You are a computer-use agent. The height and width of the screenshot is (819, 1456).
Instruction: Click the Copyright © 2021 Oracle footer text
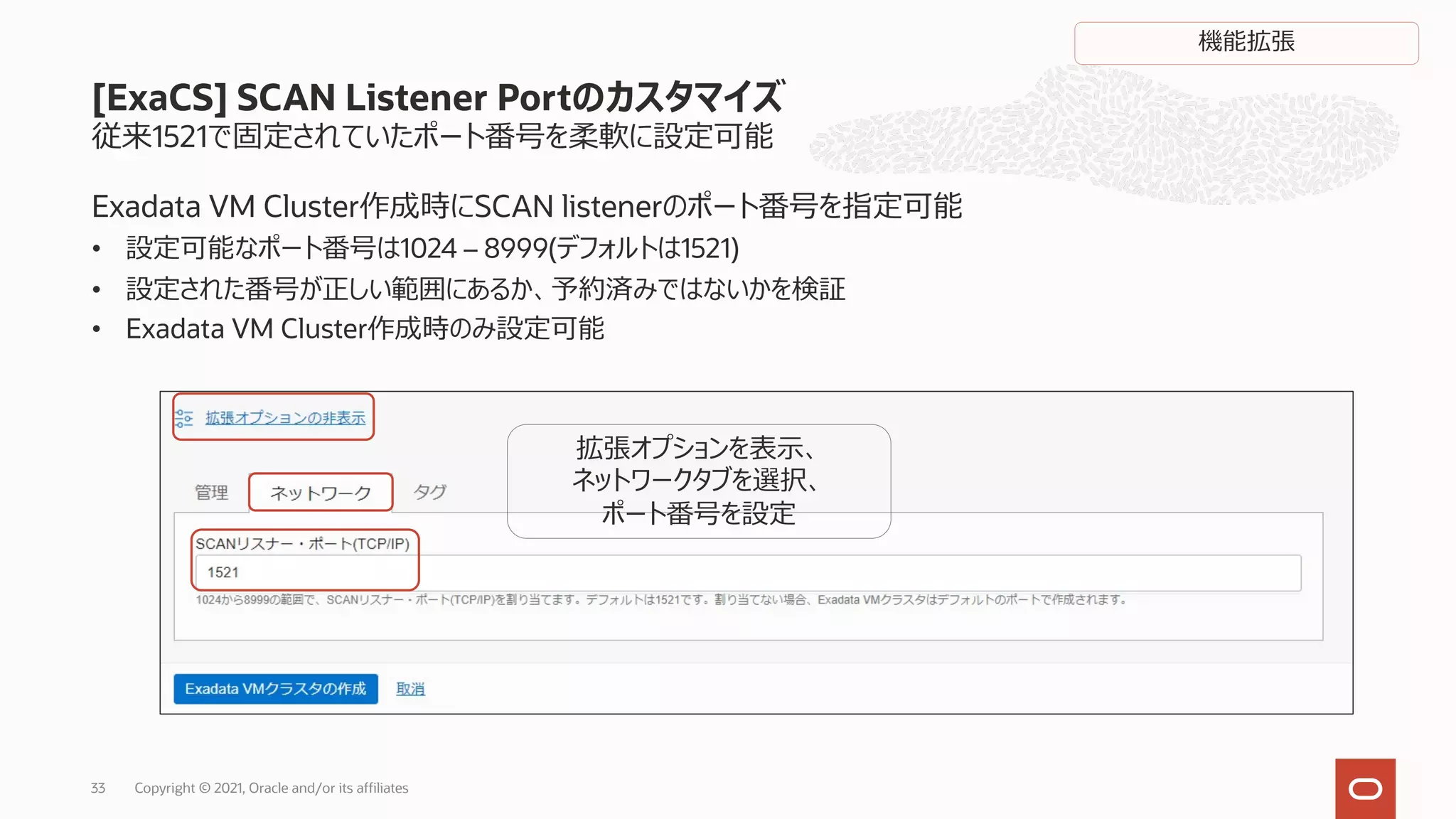(272, 788)
